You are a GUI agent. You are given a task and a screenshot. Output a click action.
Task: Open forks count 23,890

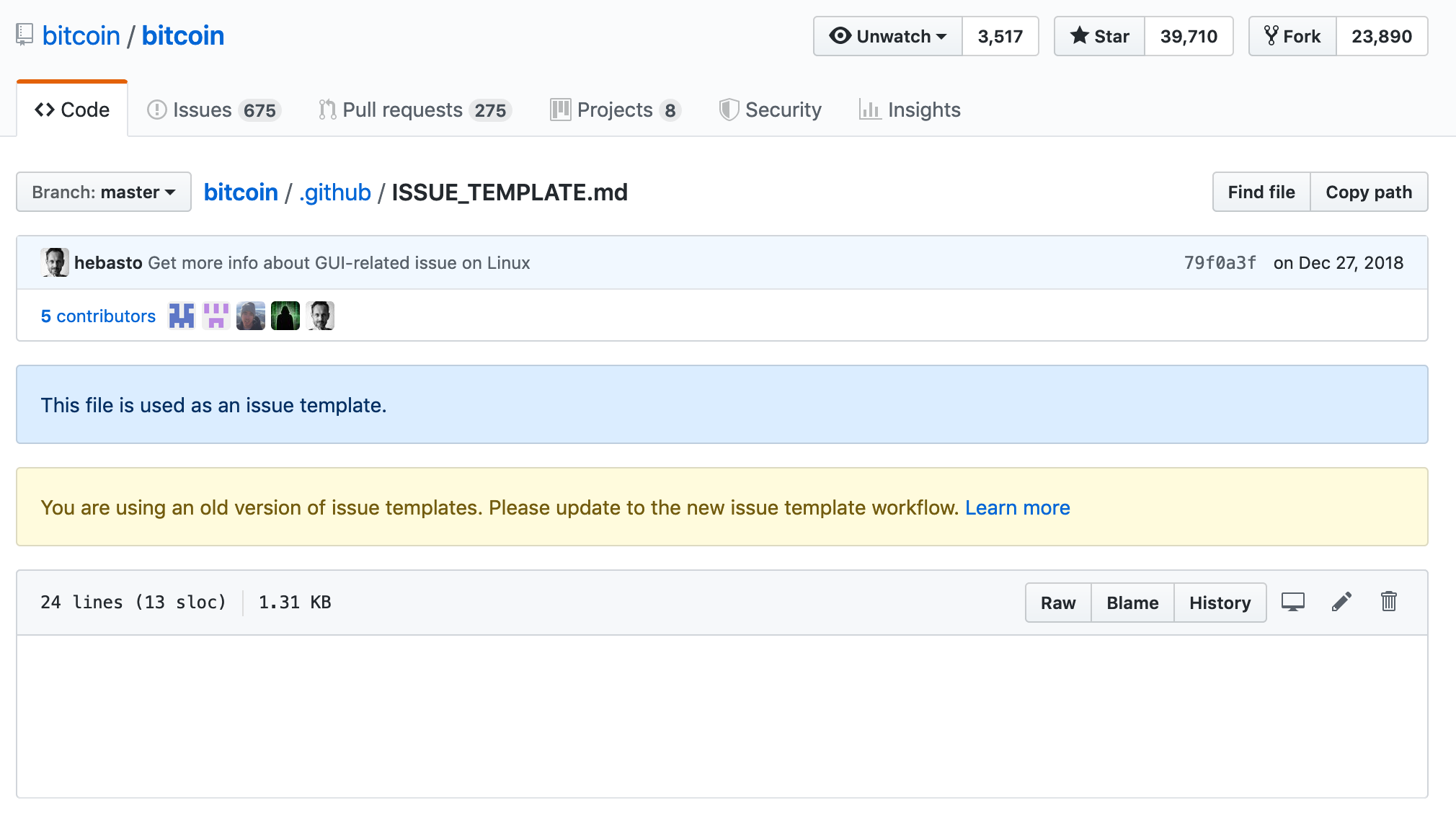coord(1382,36)
